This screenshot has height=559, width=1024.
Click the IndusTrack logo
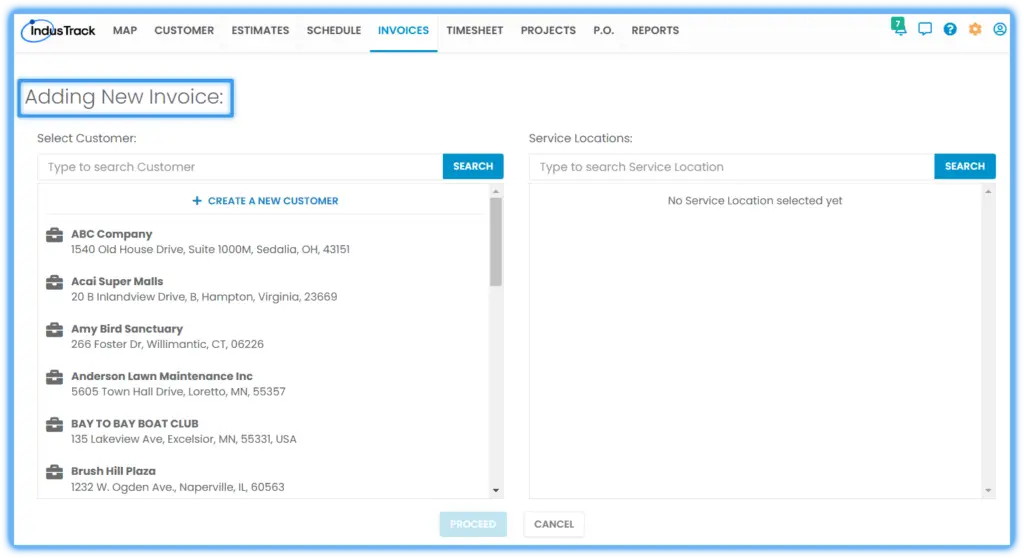point(58,31)
